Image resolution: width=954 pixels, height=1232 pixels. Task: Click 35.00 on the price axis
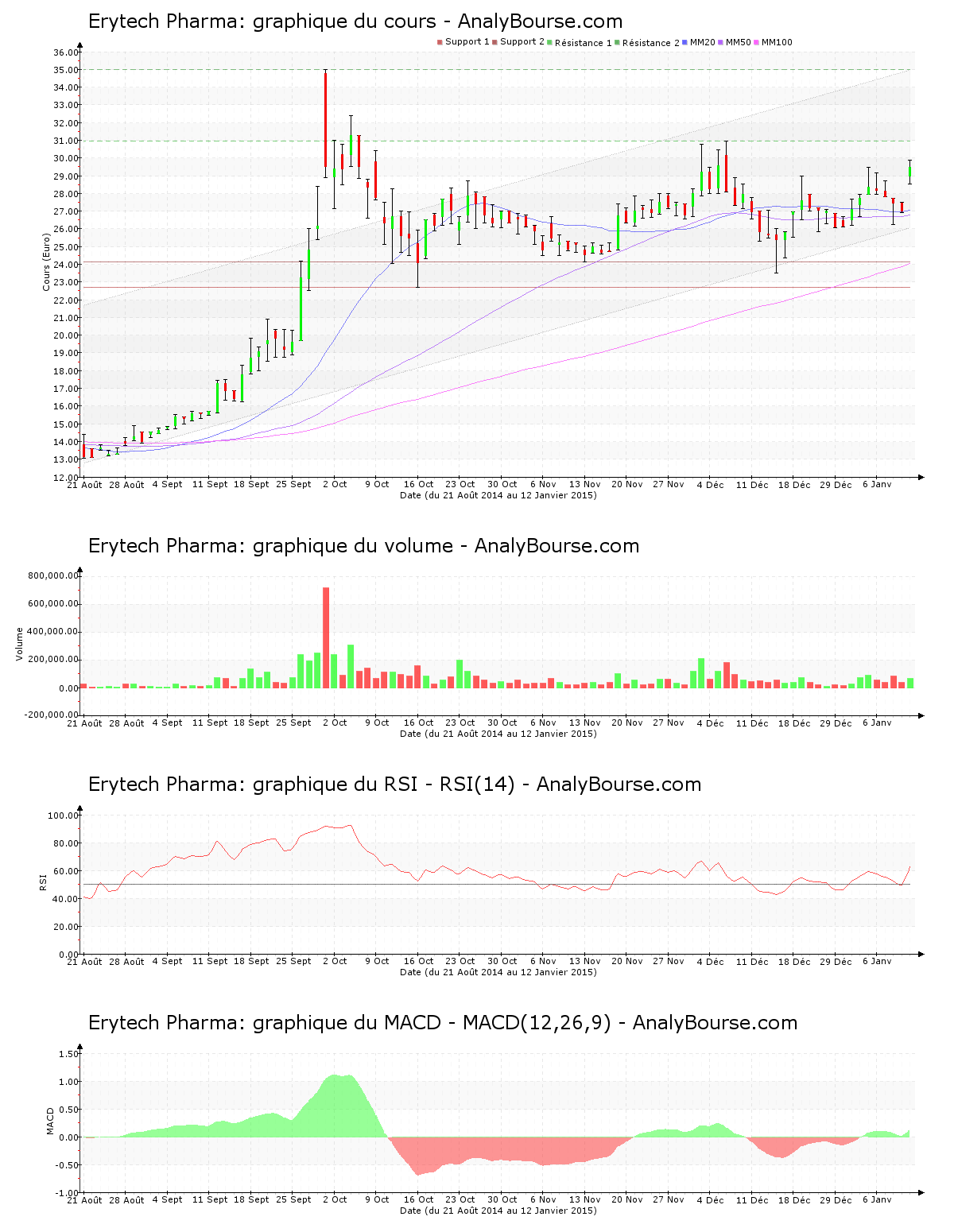point(66,70)
